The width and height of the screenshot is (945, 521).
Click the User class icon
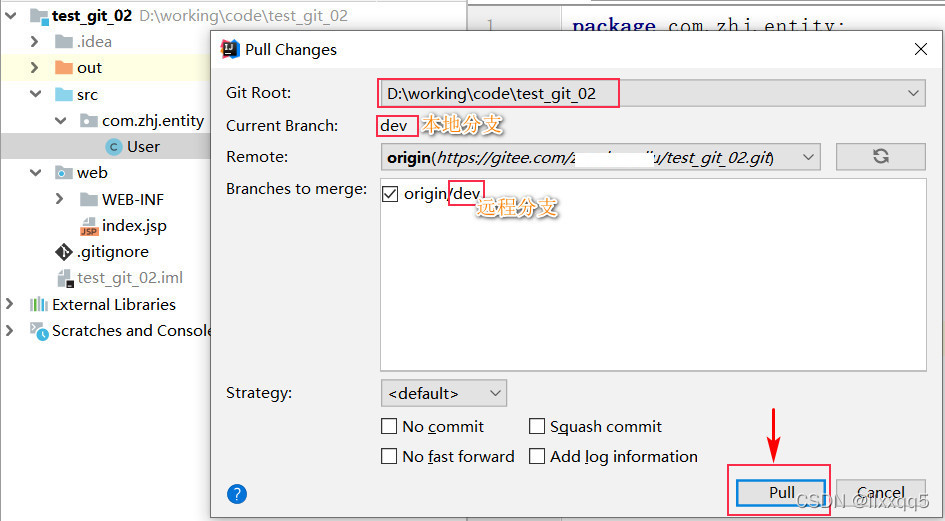113,147
